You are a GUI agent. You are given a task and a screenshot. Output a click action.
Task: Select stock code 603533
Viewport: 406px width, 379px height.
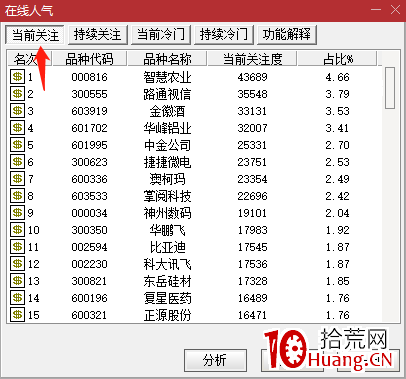pyautogui.click(x=89, y=196)
